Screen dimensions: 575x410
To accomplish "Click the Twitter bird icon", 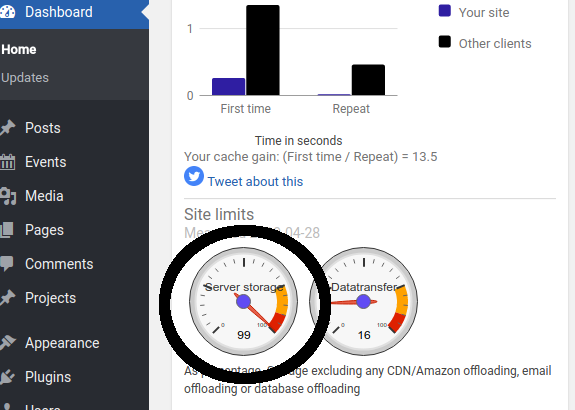I will click(194, 176).
